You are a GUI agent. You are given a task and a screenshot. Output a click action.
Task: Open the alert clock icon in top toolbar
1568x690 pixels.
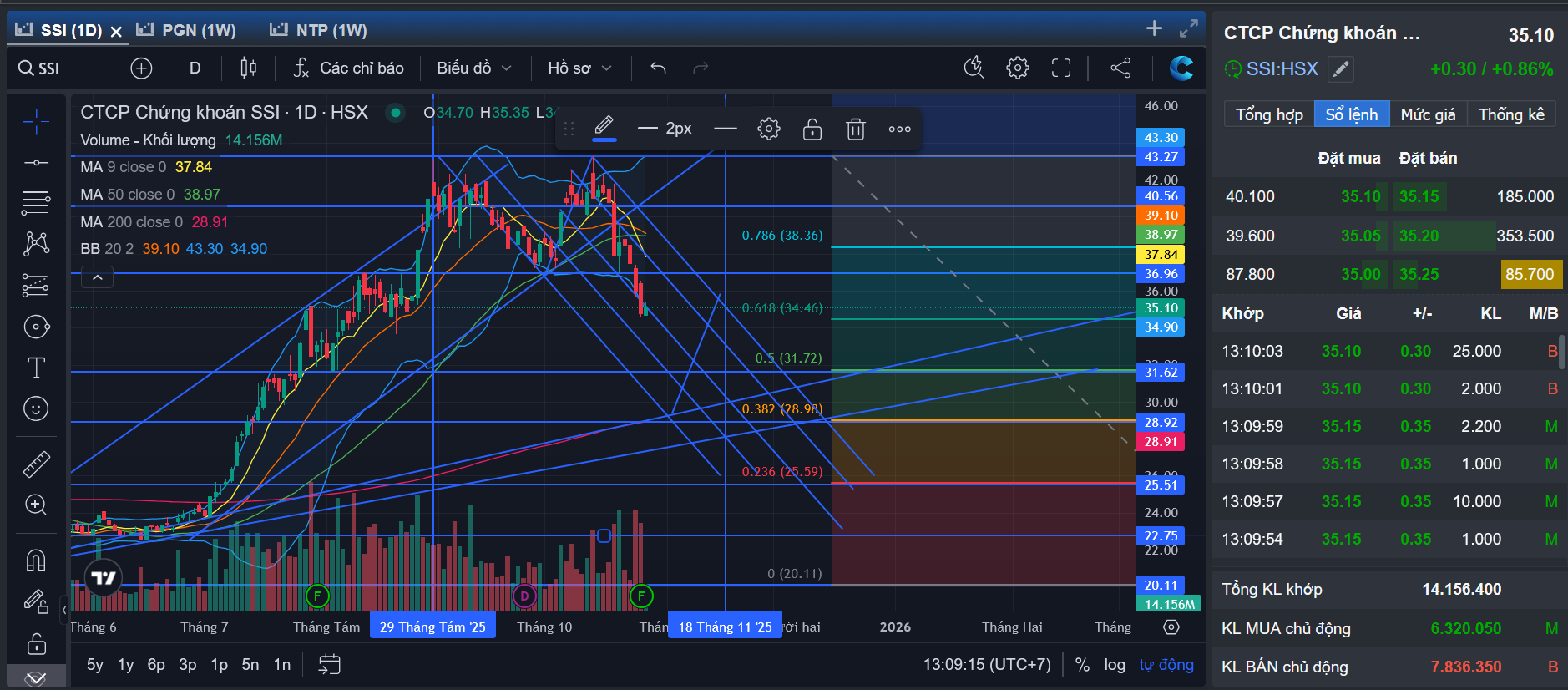974,68
